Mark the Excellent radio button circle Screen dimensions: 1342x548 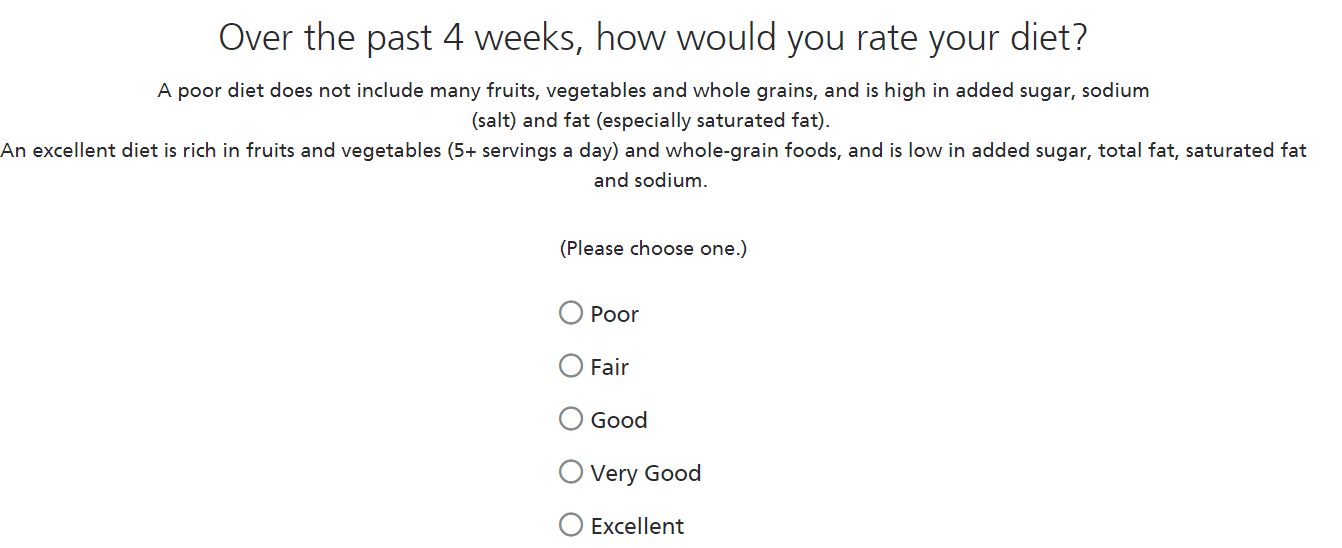click(571, 525)
